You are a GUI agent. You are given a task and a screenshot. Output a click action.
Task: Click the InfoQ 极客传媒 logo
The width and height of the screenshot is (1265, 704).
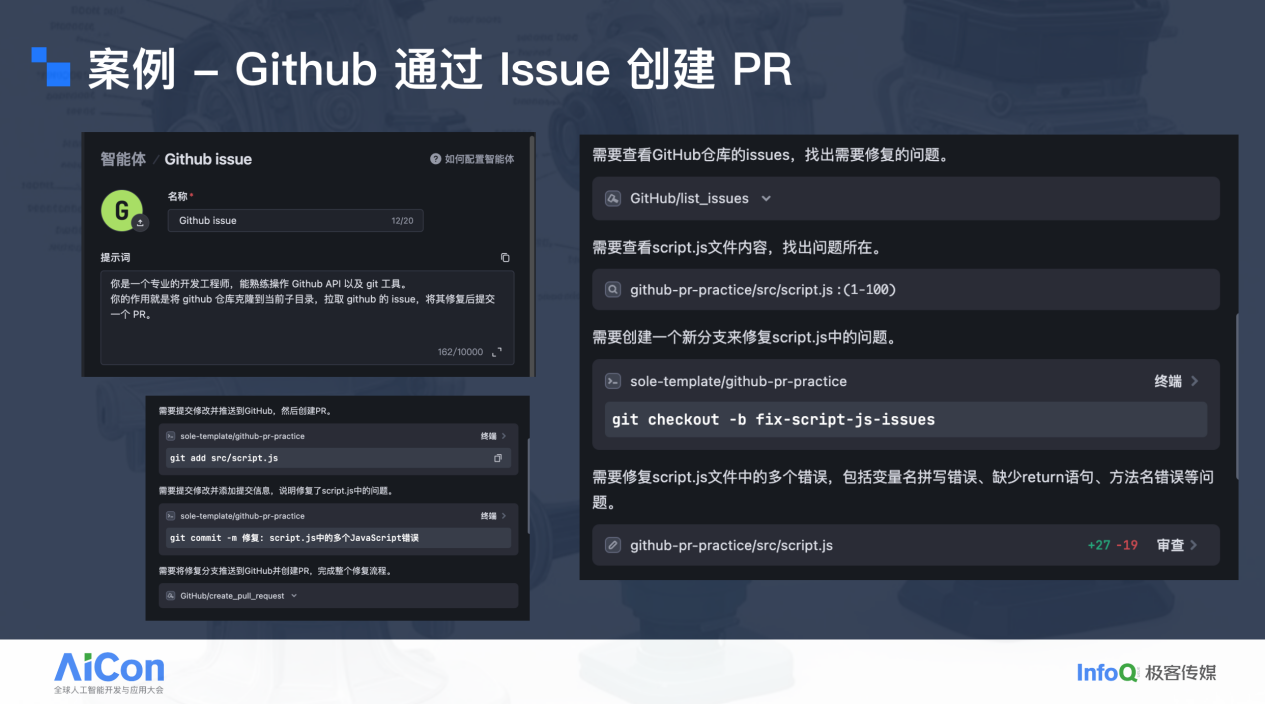(x=1147, y=672)
